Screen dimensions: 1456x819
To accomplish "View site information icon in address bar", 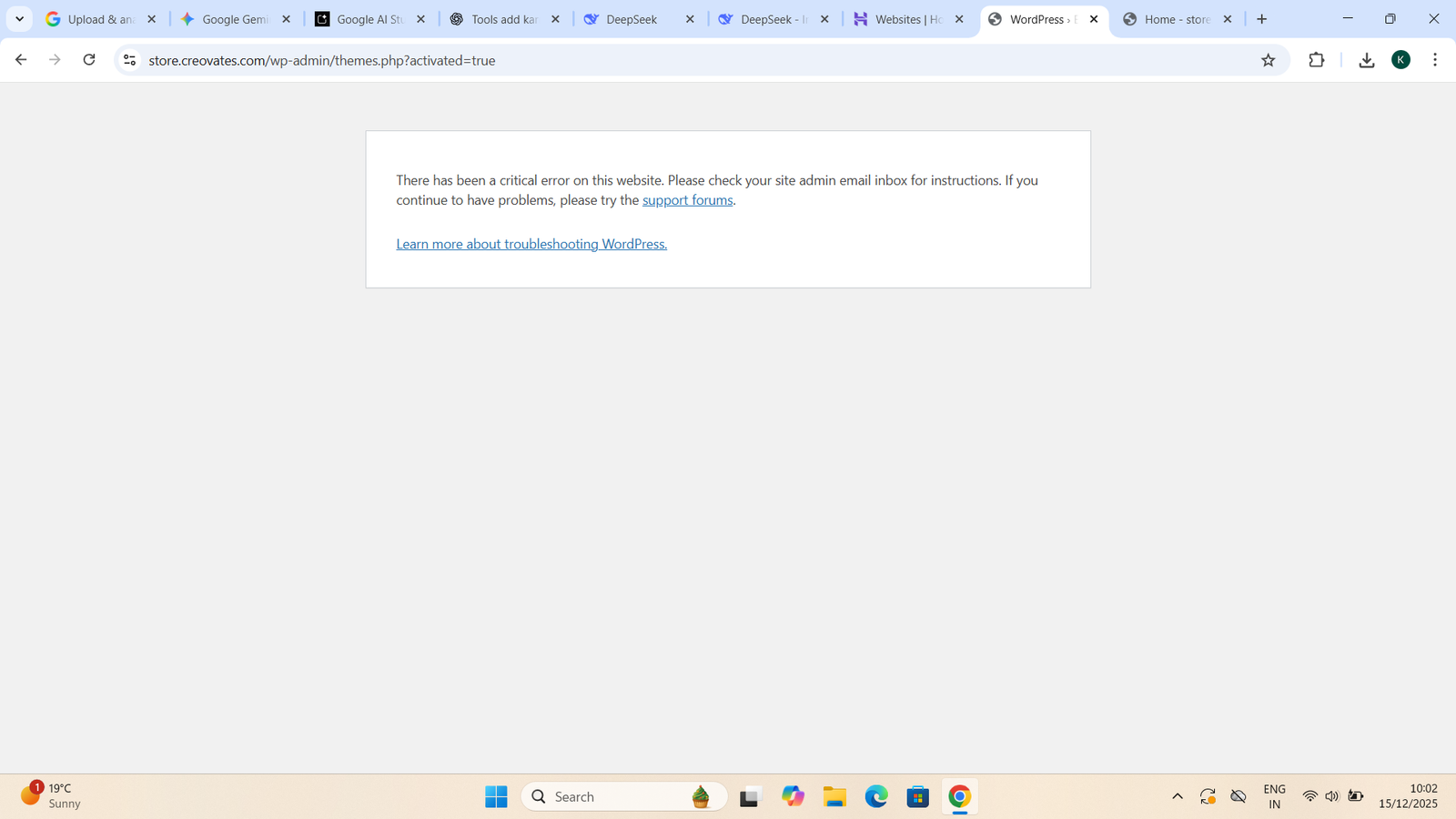I will (130, 60).
